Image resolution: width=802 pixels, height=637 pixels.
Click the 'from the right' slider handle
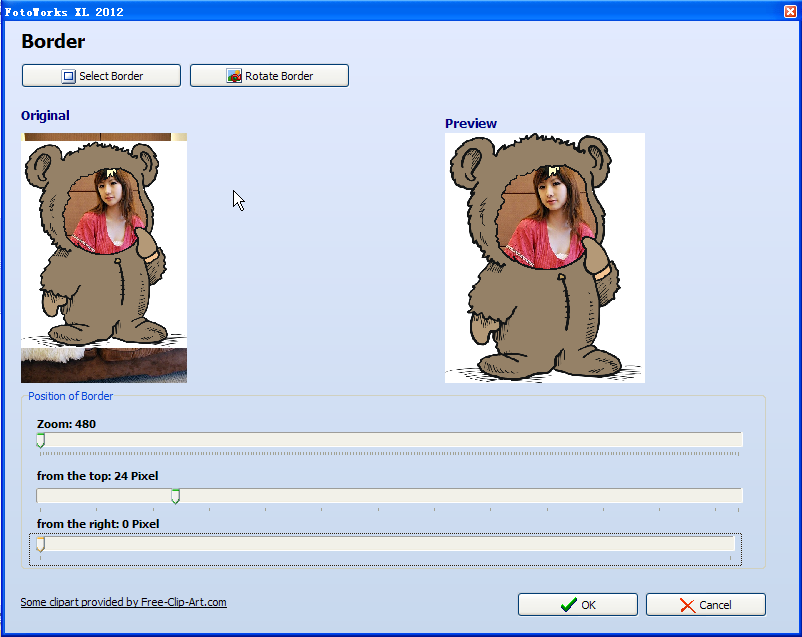point(40,544)
